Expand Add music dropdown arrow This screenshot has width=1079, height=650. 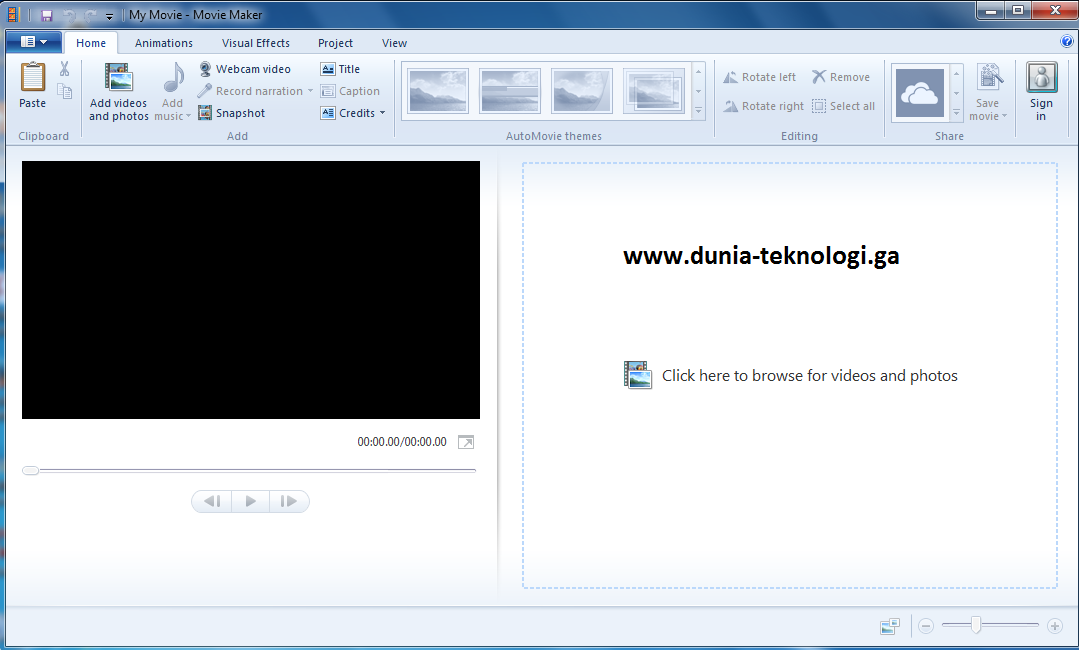point(188,116)
